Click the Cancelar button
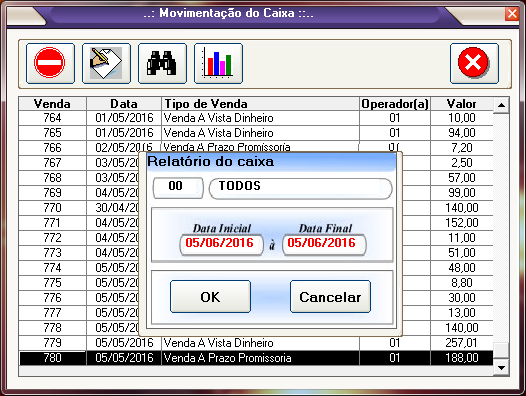This screenshot has width=526, height=396. [x=330, y=297]
